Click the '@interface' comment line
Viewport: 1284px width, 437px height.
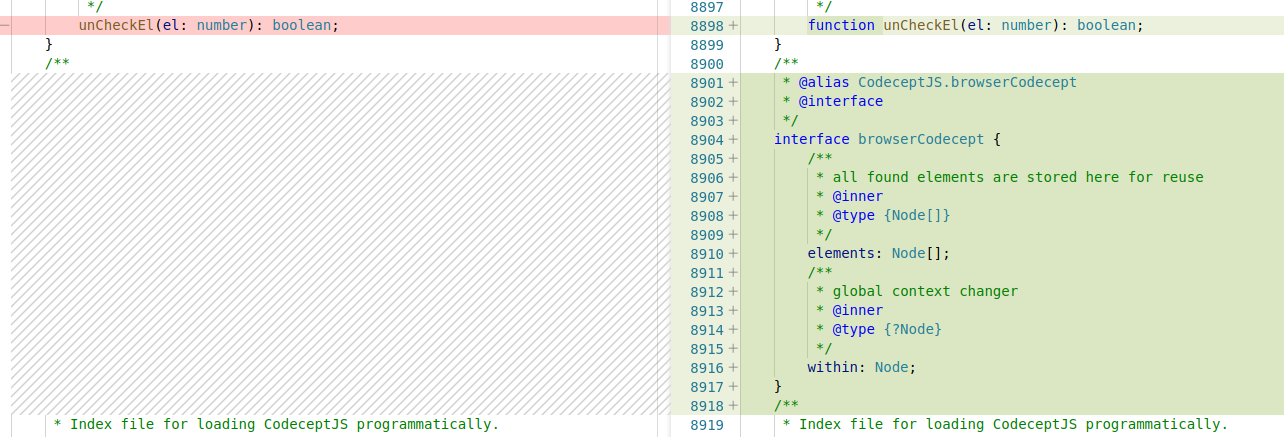tap(833, 101)
